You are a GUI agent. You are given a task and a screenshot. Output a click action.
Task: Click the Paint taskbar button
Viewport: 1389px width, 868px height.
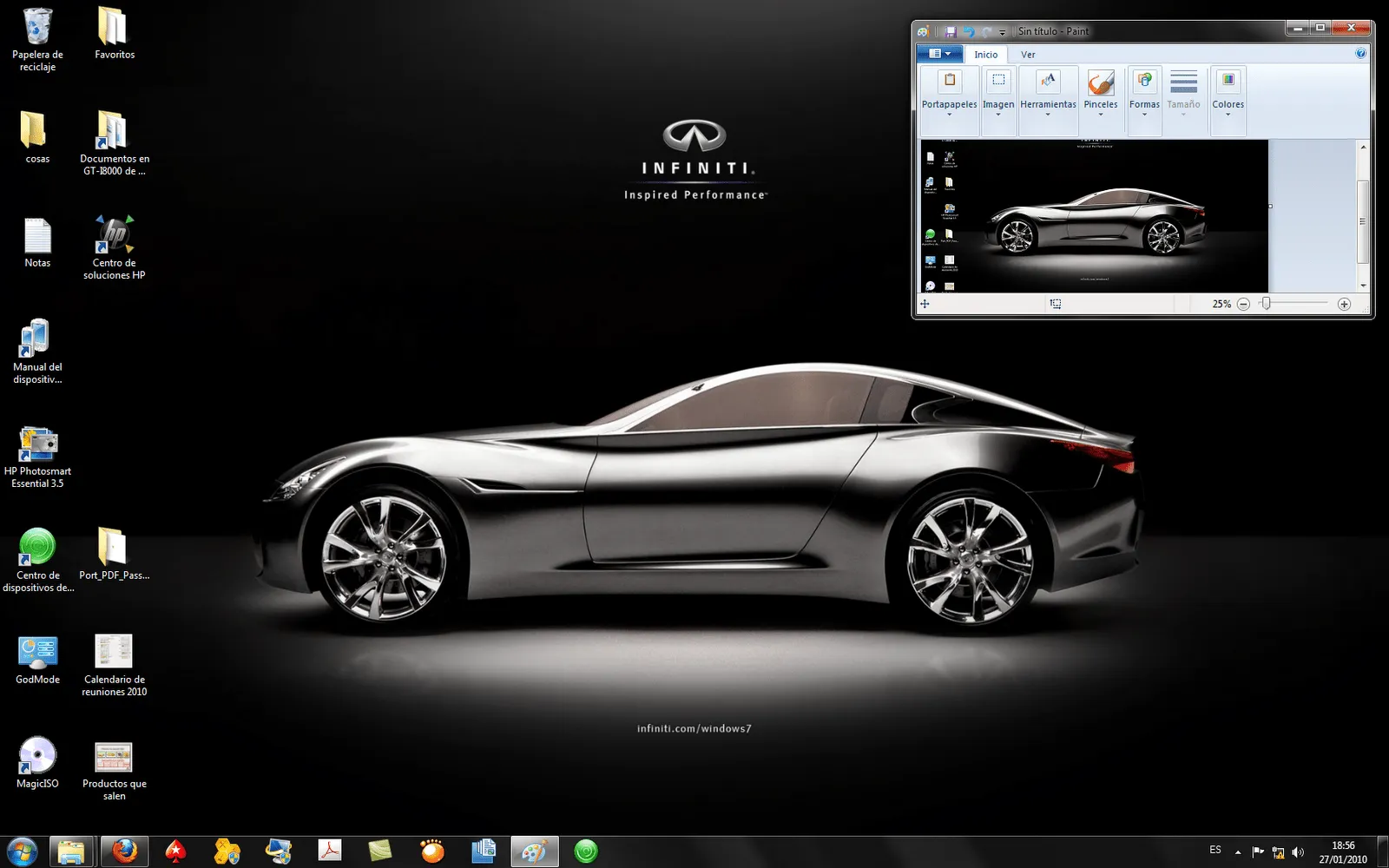click(x=534, y=852)
